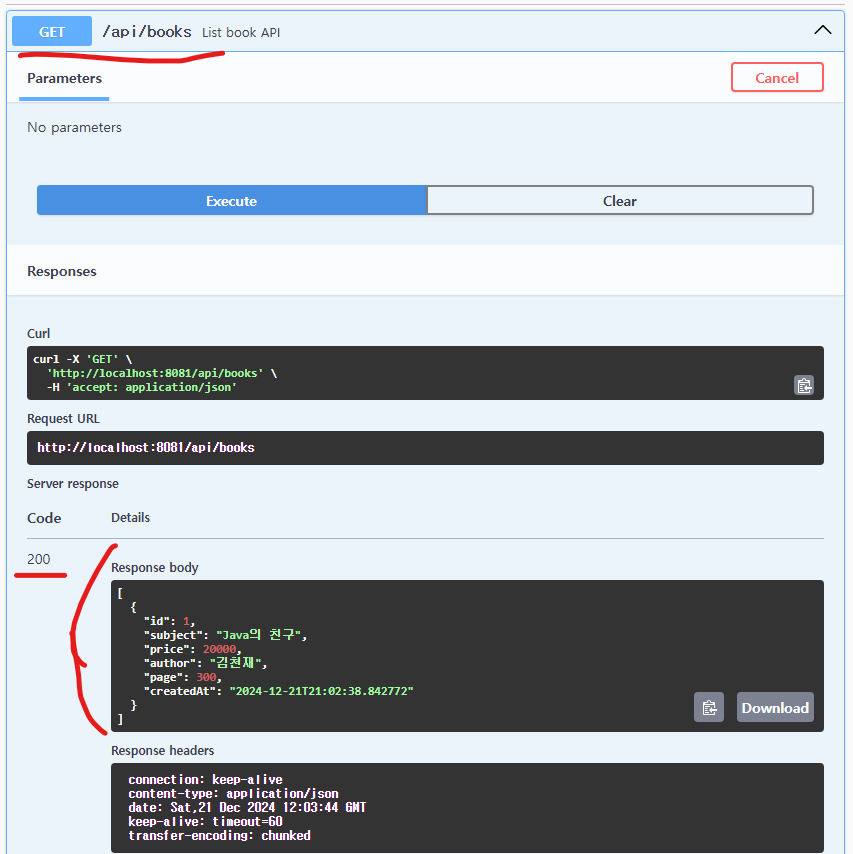Select the Parameters tab

coord(64,78)
